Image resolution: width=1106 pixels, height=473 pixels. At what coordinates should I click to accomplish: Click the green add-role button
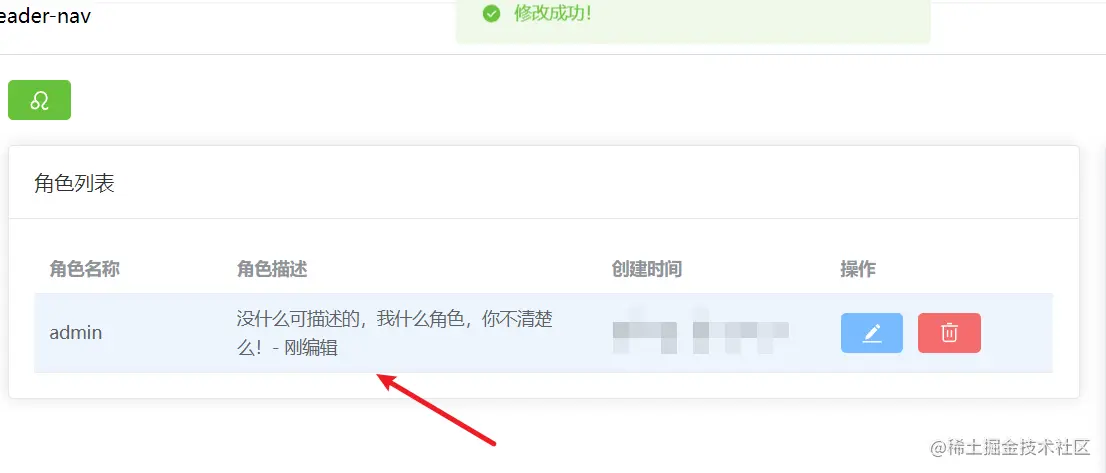pyautogui.click(x=40, y=100)
